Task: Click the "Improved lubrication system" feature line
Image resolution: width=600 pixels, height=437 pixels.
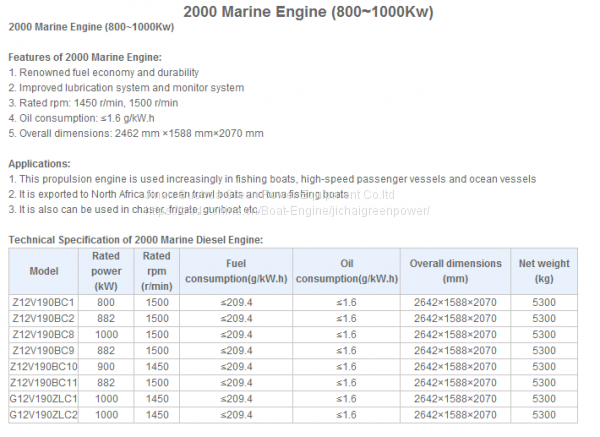Action: tap(126, 87)
